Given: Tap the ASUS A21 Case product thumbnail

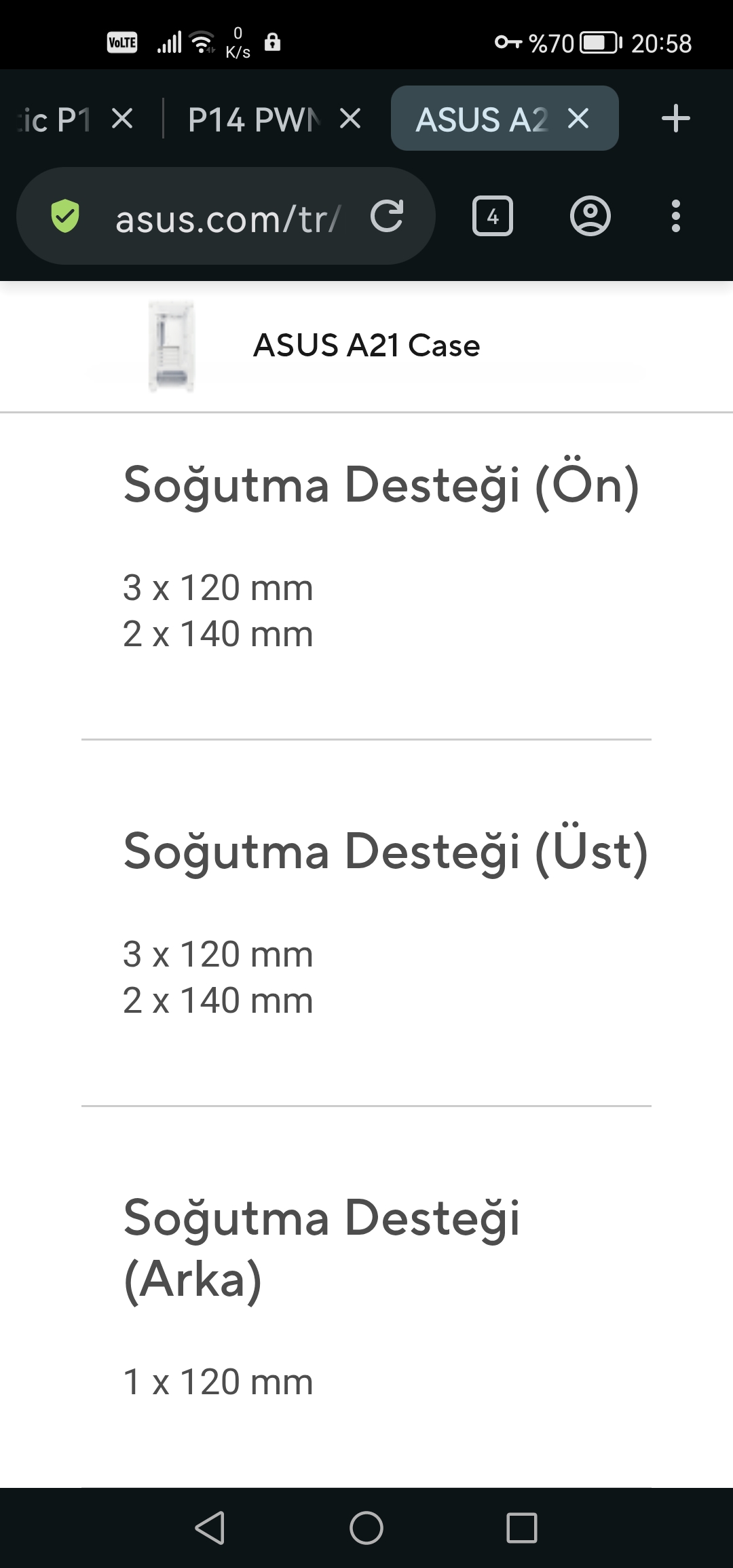Looking at the screenshot, I should pos(172,346).
